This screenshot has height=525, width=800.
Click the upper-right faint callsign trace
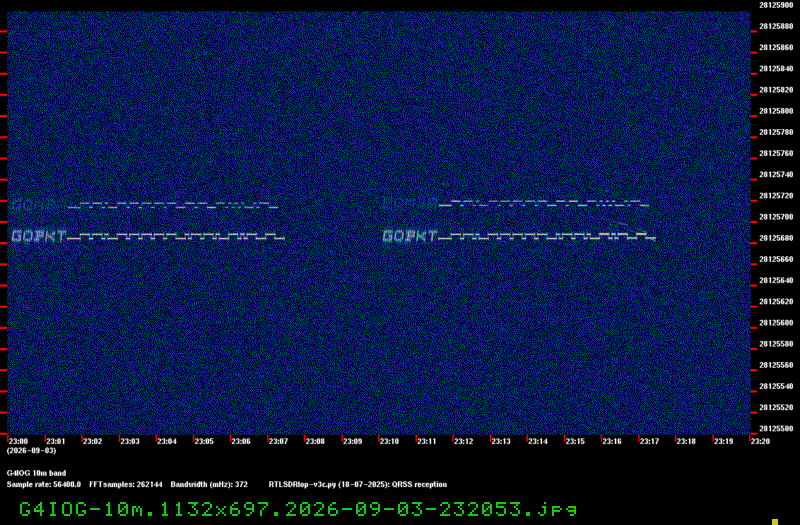[x=516, y=204]
